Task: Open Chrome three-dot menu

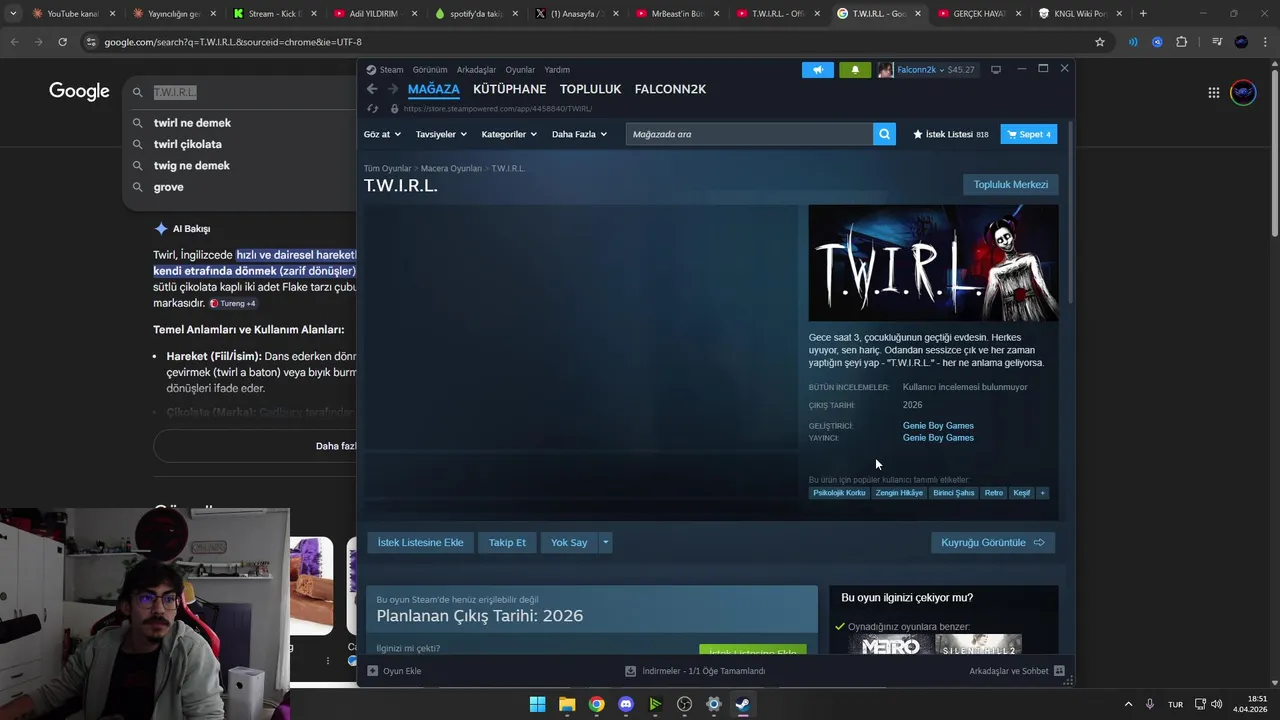Action: pos(1266,42)
